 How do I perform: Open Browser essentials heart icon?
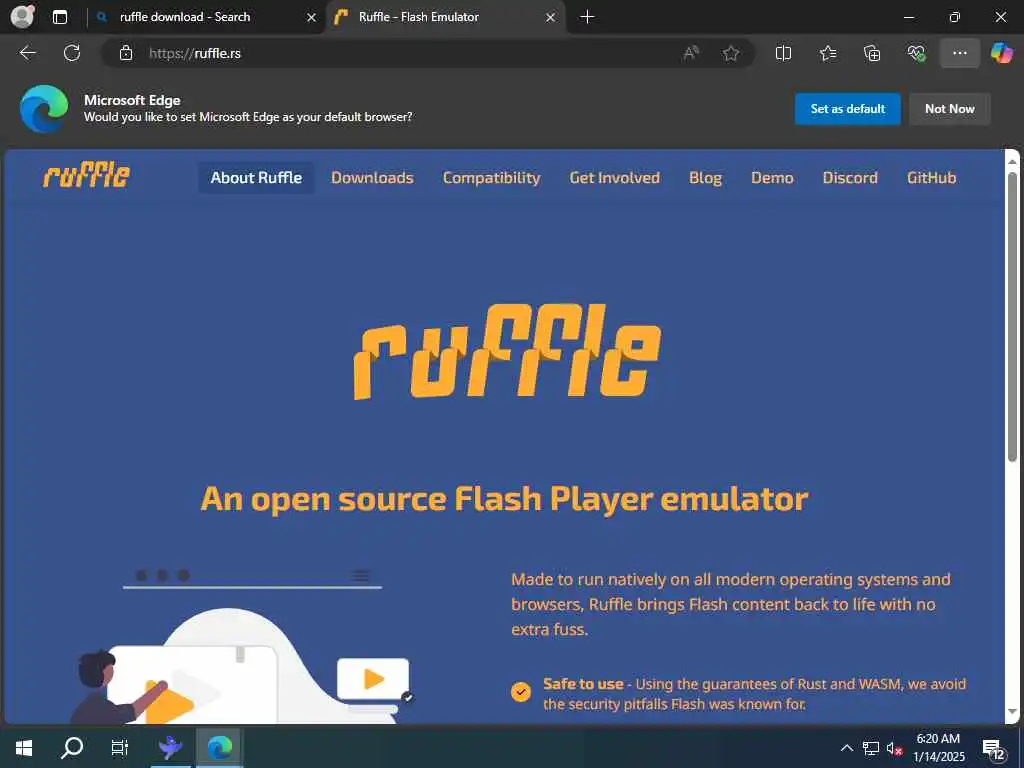pos(916,53)
